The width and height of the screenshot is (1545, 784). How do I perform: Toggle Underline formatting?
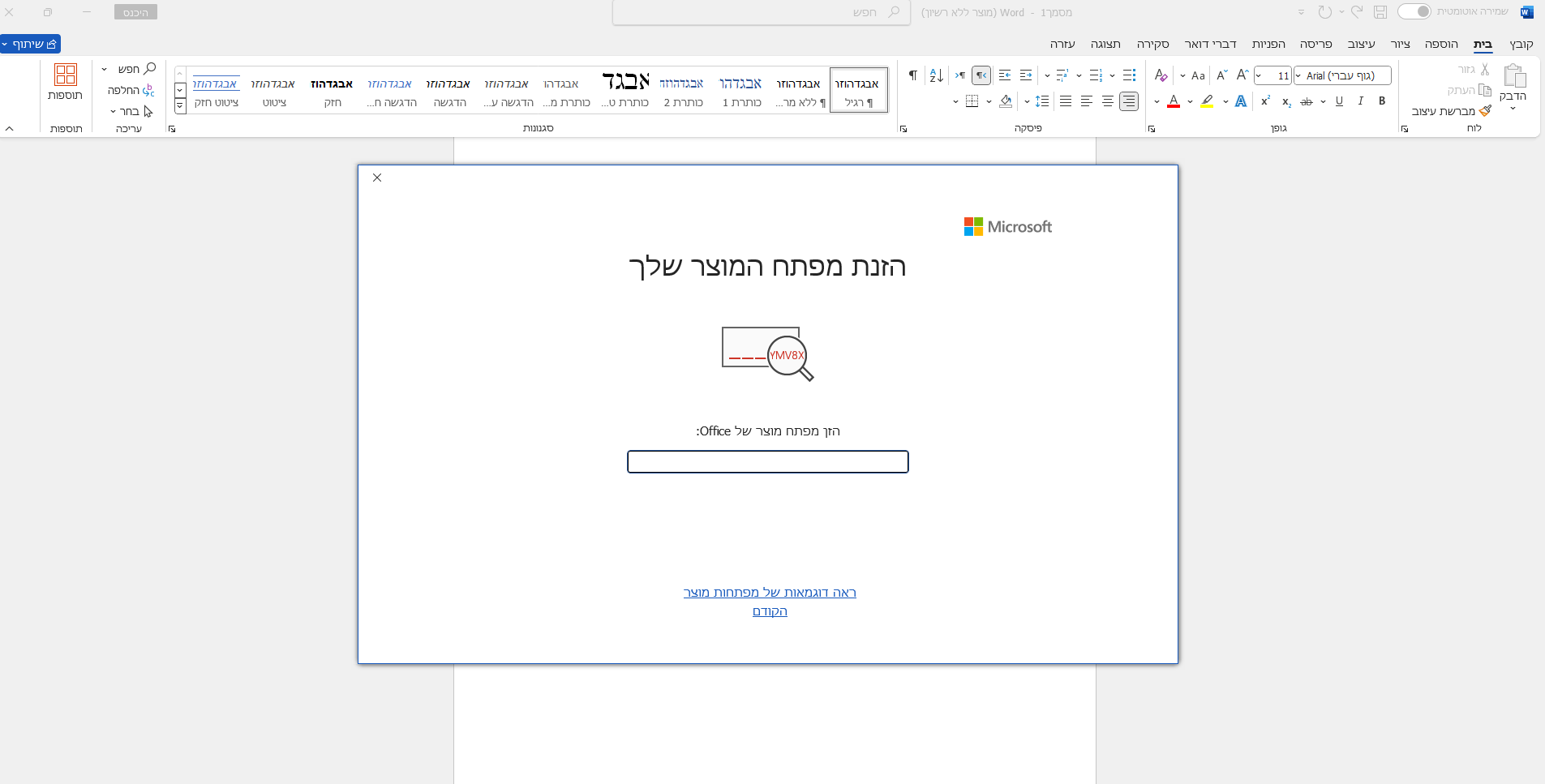click(1339, 101)
